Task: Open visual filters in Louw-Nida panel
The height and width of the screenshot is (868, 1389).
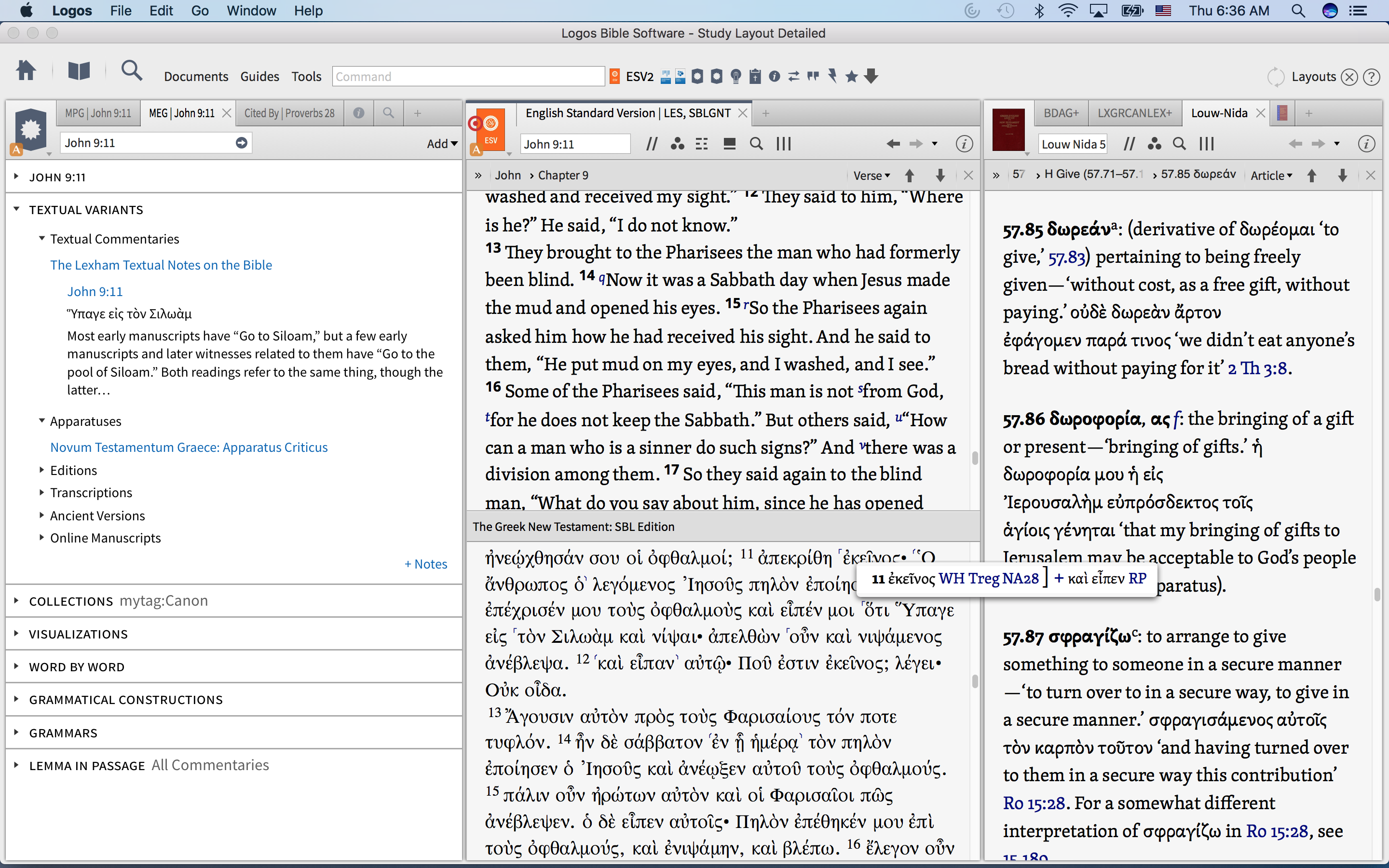Action: tap(1154, 144)
